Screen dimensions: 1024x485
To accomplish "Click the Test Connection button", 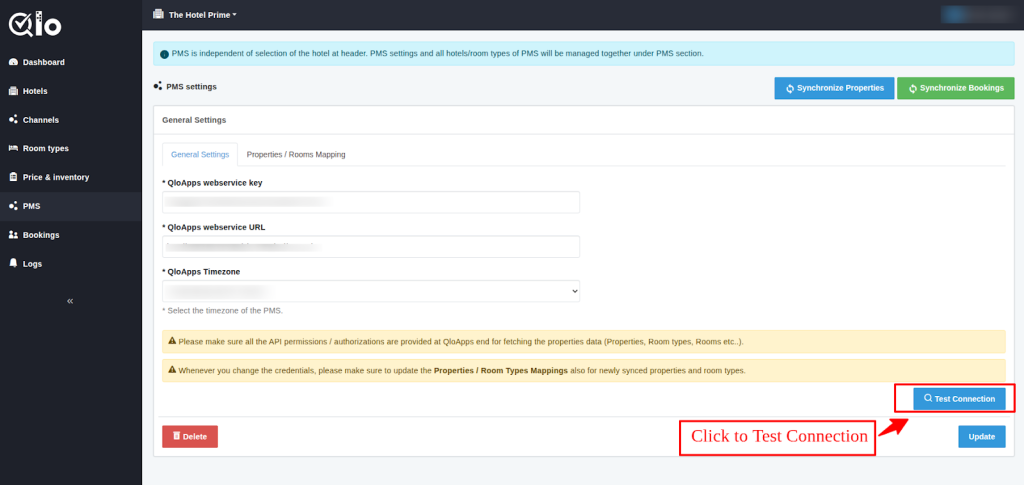I will point(959,398).
